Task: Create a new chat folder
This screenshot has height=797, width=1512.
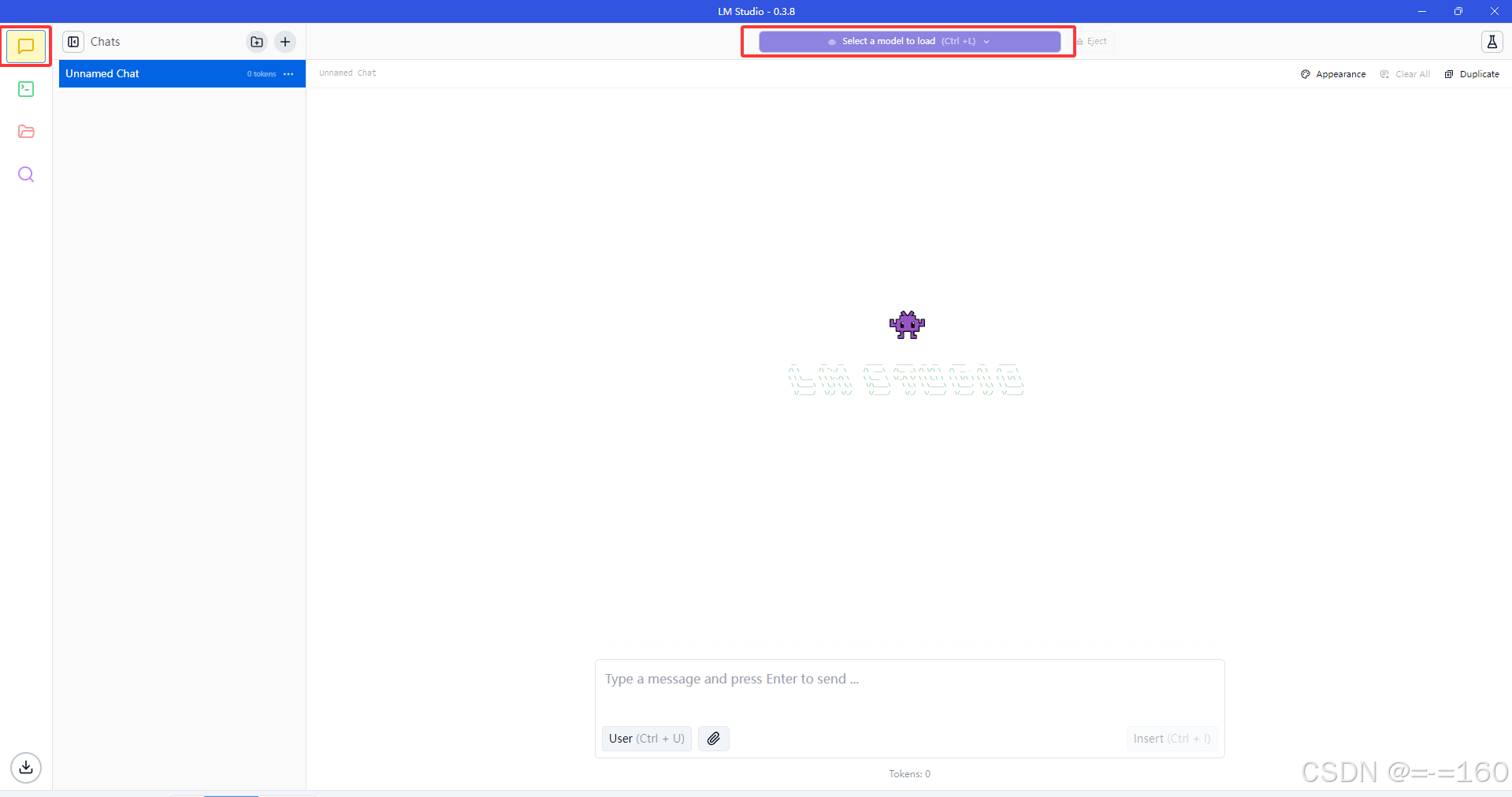Action: 257,42
